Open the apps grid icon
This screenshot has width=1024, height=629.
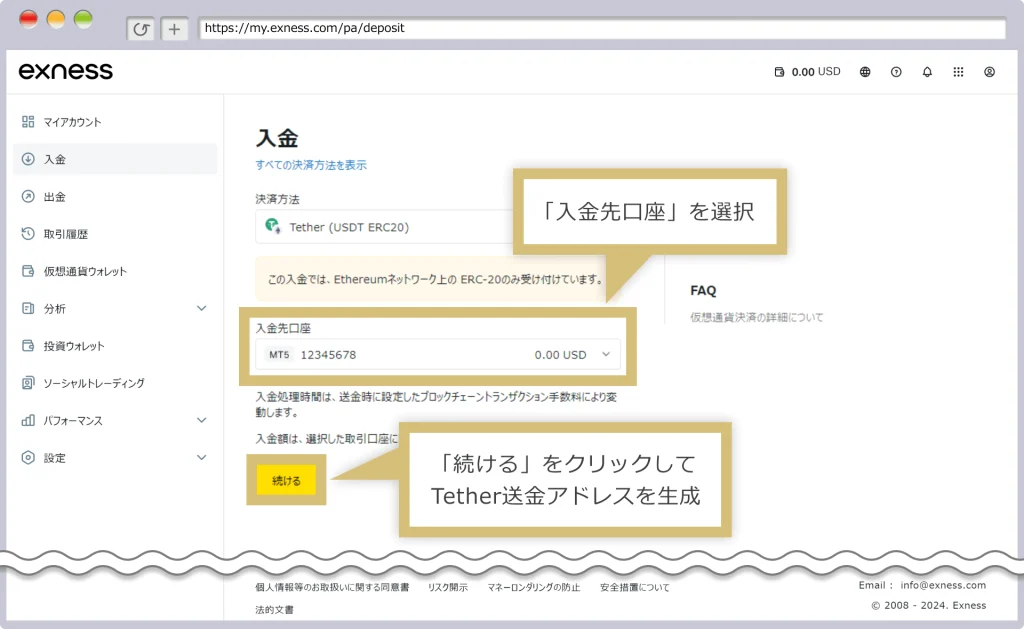click(x=958, y=72)
